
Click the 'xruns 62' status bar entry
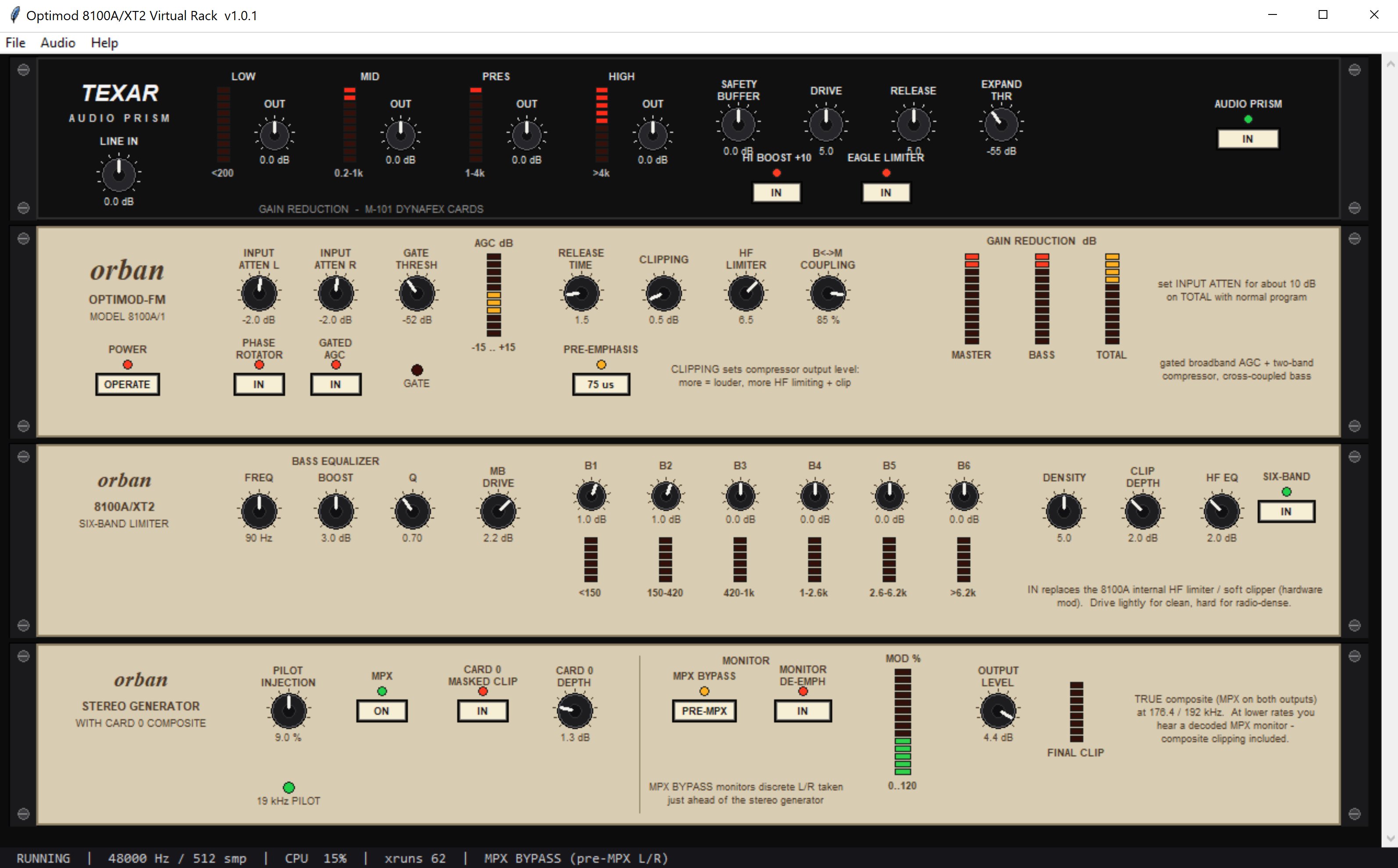(x=415, y=858)
